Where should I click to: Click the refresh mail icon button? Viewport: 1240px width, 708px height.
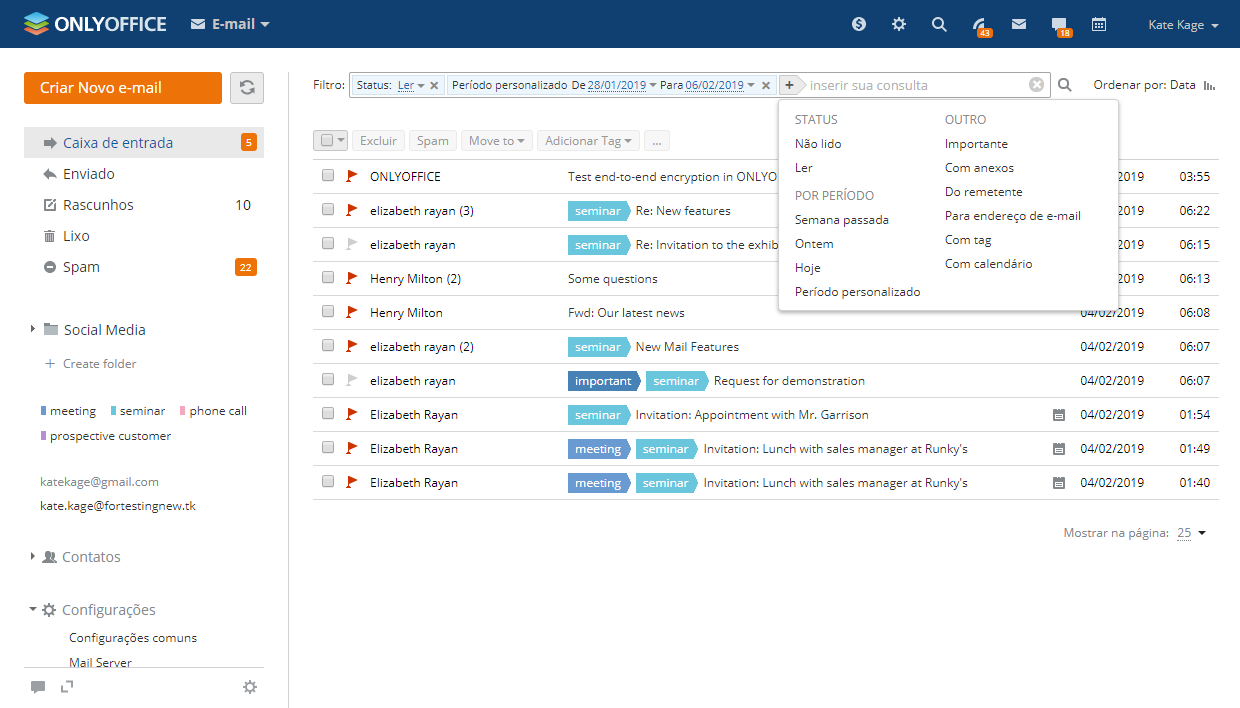tap(247, 88)
